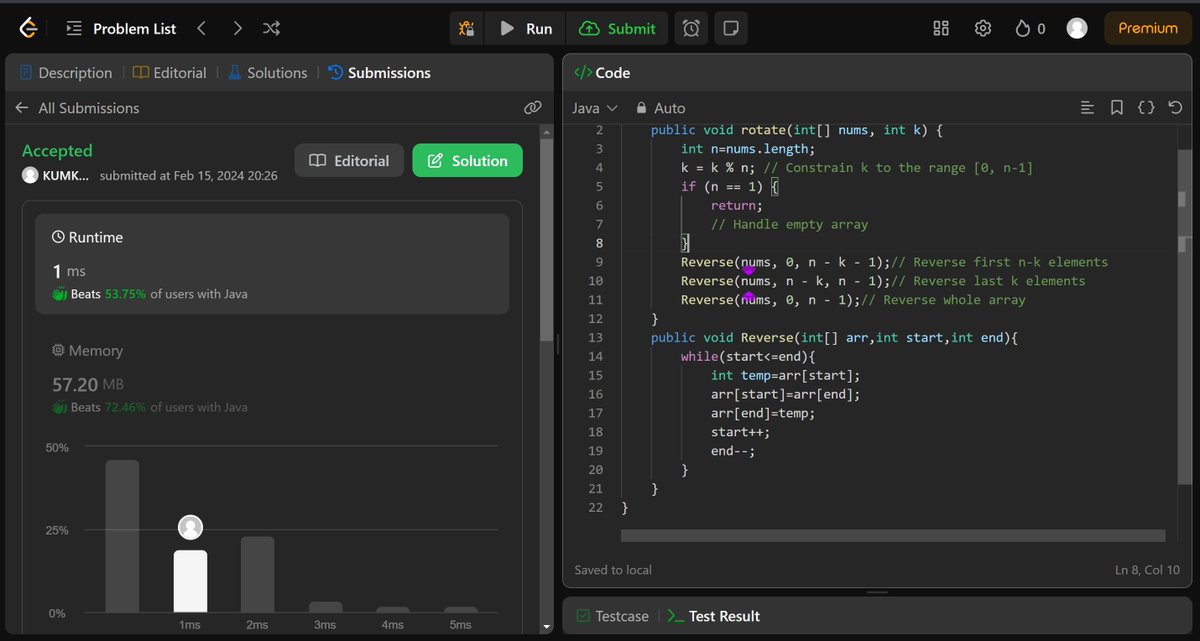Screen dimensions: 1200x641
Task: Click the 3ms distribution bar
Action: click(x=325, y=607)
